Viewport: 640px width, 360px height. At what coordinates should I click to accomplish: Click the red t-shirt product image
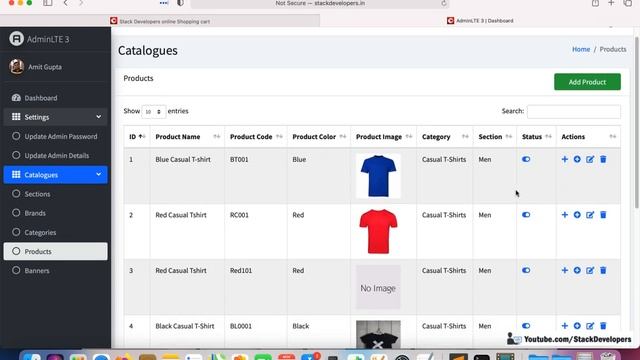pyautogui.click(x=378, y=231)
